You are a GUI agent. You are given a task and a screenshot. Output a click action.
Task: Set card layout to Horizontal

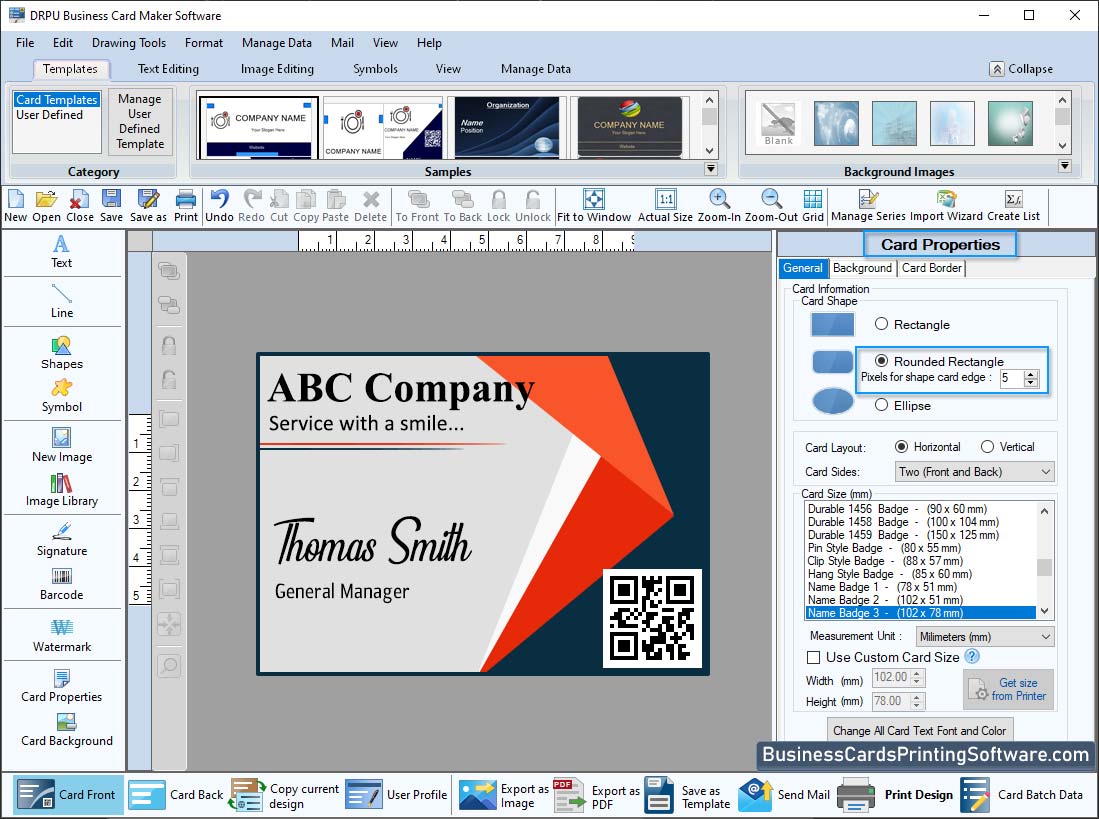click(901, 447)
